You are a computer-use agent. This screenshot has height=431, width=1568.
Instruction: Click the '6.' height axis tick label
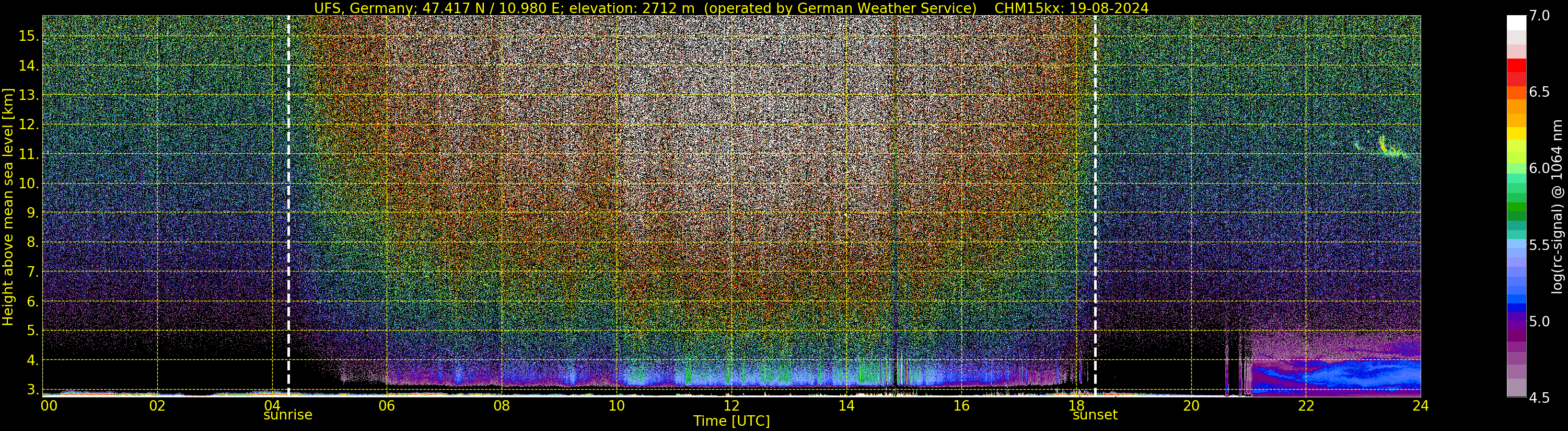pyautogui.click(x=32, y=301)
